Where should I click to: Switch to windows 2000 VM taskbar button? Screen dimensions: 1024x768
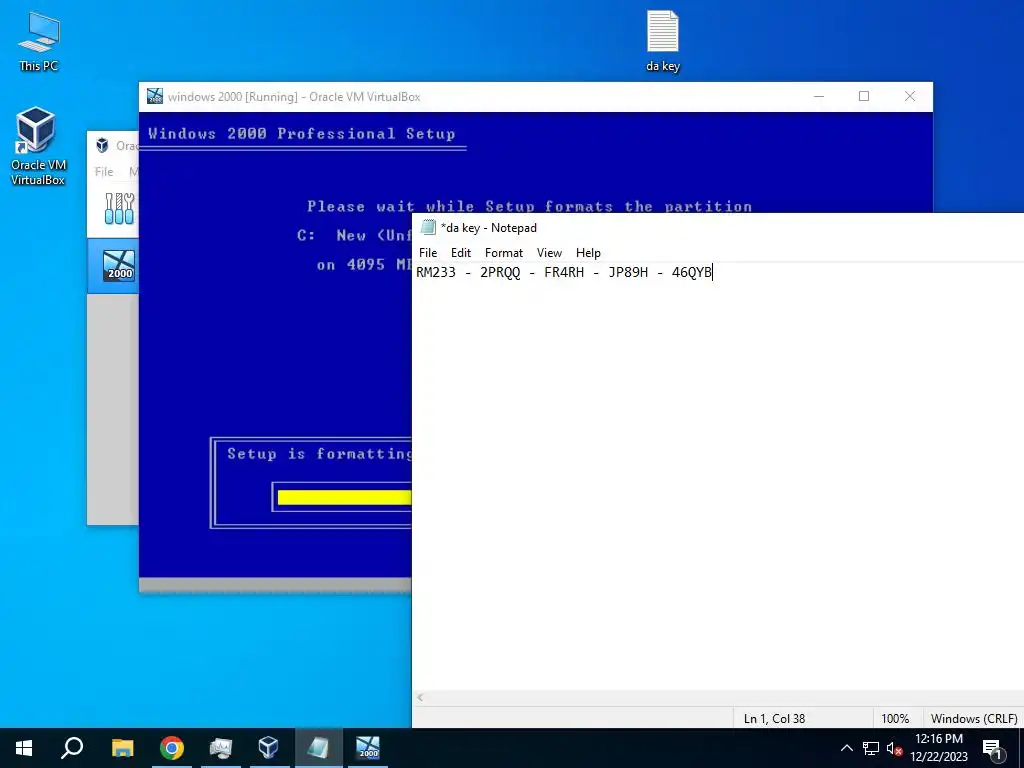coord(367,748)
